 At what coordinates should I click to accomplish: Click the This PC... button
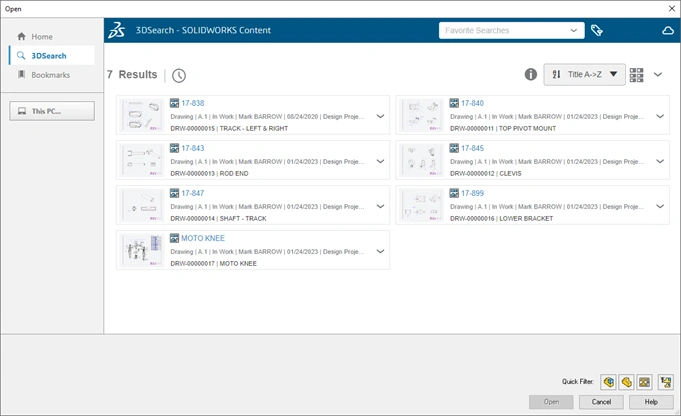pyautogui.click(x=52, y=111)
